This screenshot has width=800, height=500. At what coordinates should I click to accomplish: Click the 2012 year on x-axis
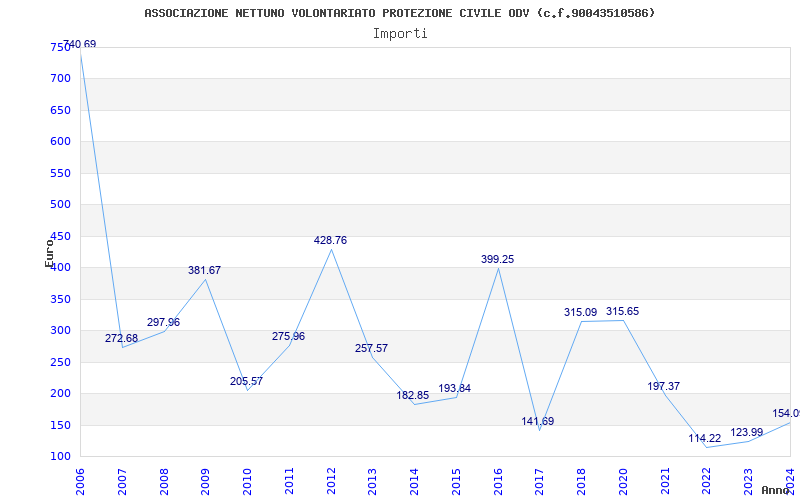click(x=332, y=478)
